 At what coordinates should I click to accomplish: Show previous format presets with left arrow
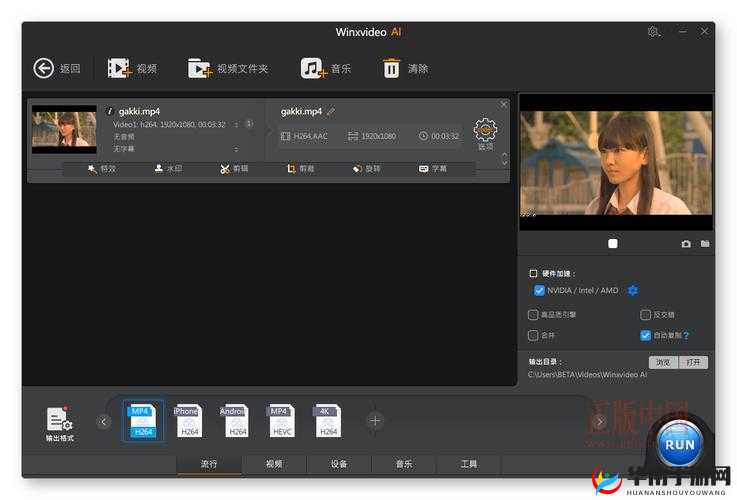pyautogui.click(x=103, y=421)
